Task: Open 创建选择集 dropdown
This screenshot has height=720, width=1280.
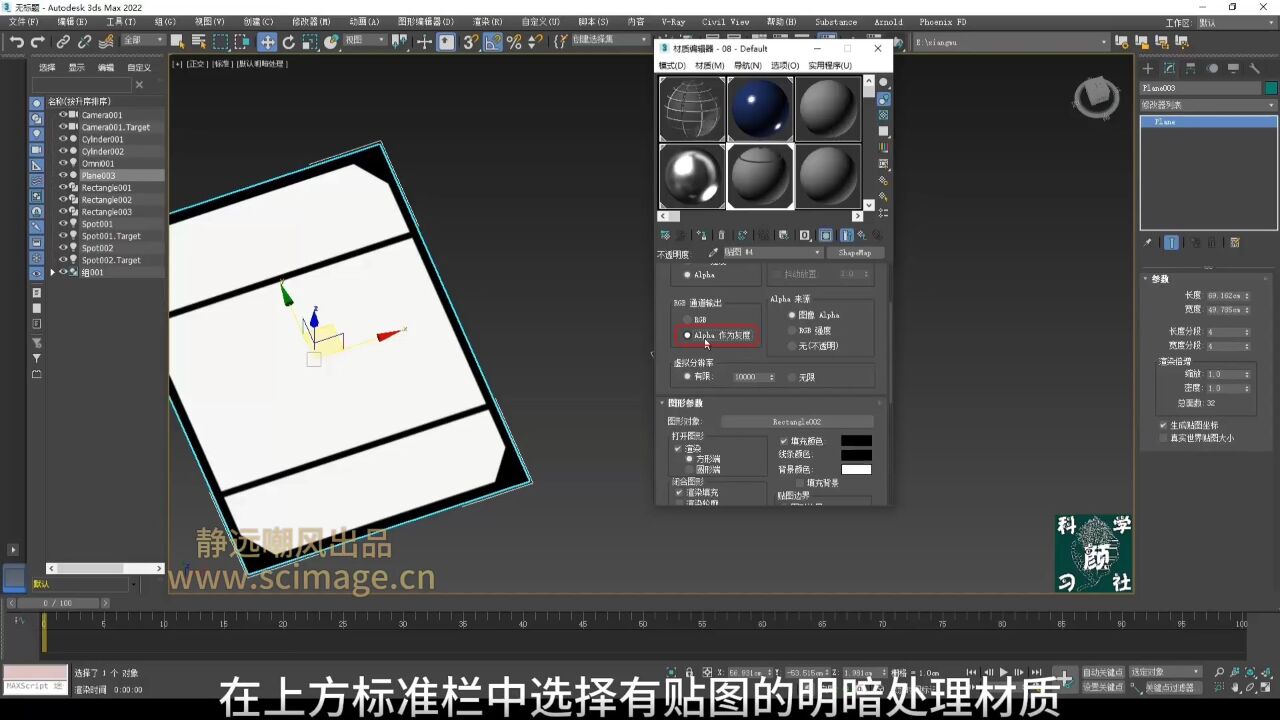Action: tap(611, 41)
